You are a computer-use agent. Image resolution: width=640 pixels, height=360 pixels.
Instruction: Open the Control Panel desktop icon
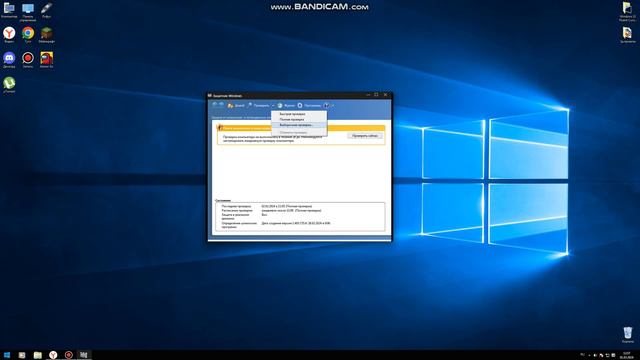(x=28, y=11)
